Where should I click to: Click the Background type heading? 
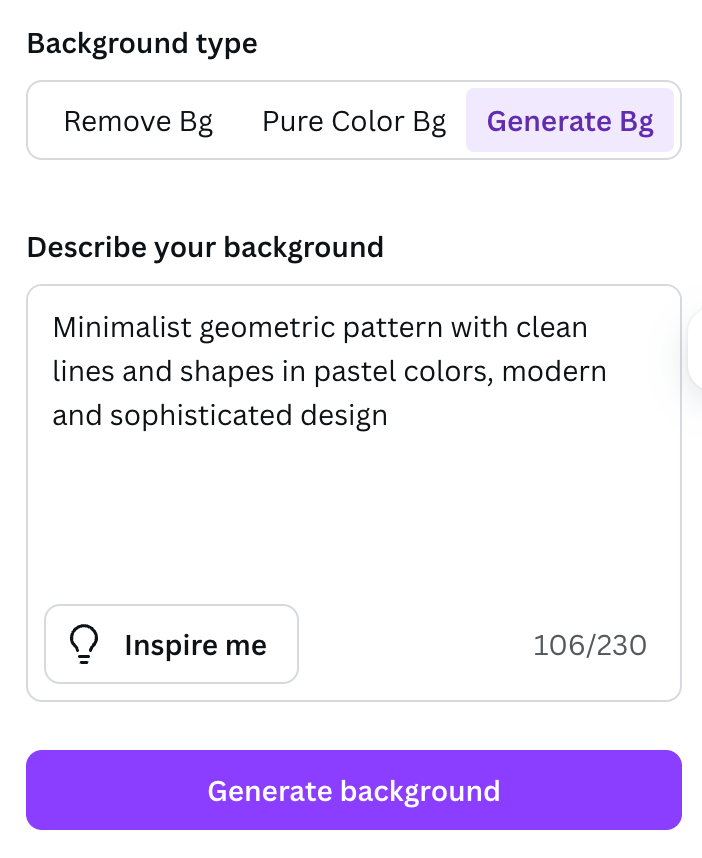(142, 43)
